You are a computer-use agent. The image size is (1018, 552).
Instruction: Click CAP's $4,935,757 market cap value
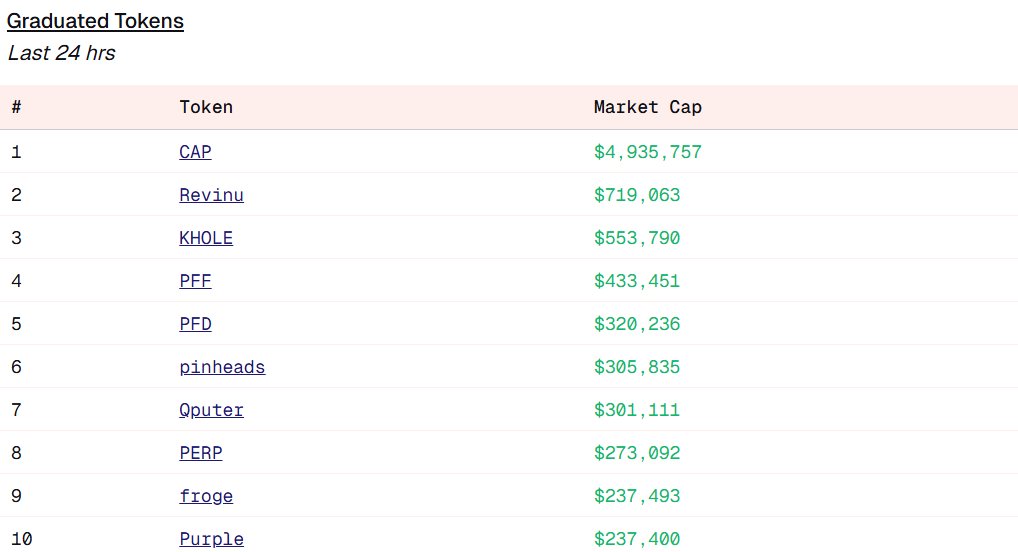[647, 153]
